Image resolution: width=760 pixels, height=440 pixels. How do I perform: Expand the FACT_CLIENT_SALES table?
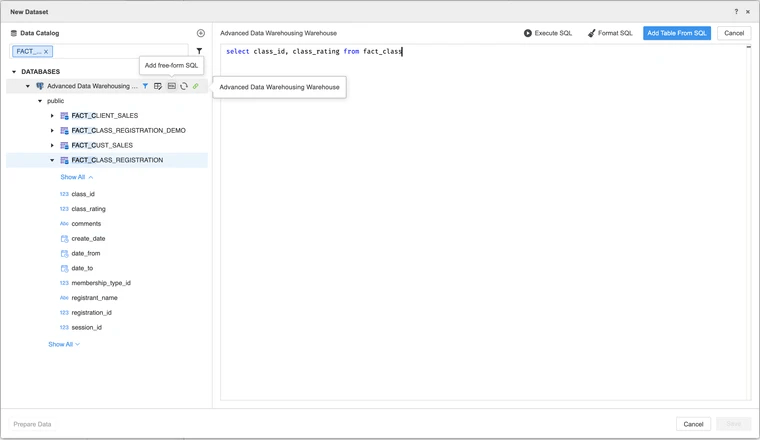pyautogui.click(x=52, y=116)
